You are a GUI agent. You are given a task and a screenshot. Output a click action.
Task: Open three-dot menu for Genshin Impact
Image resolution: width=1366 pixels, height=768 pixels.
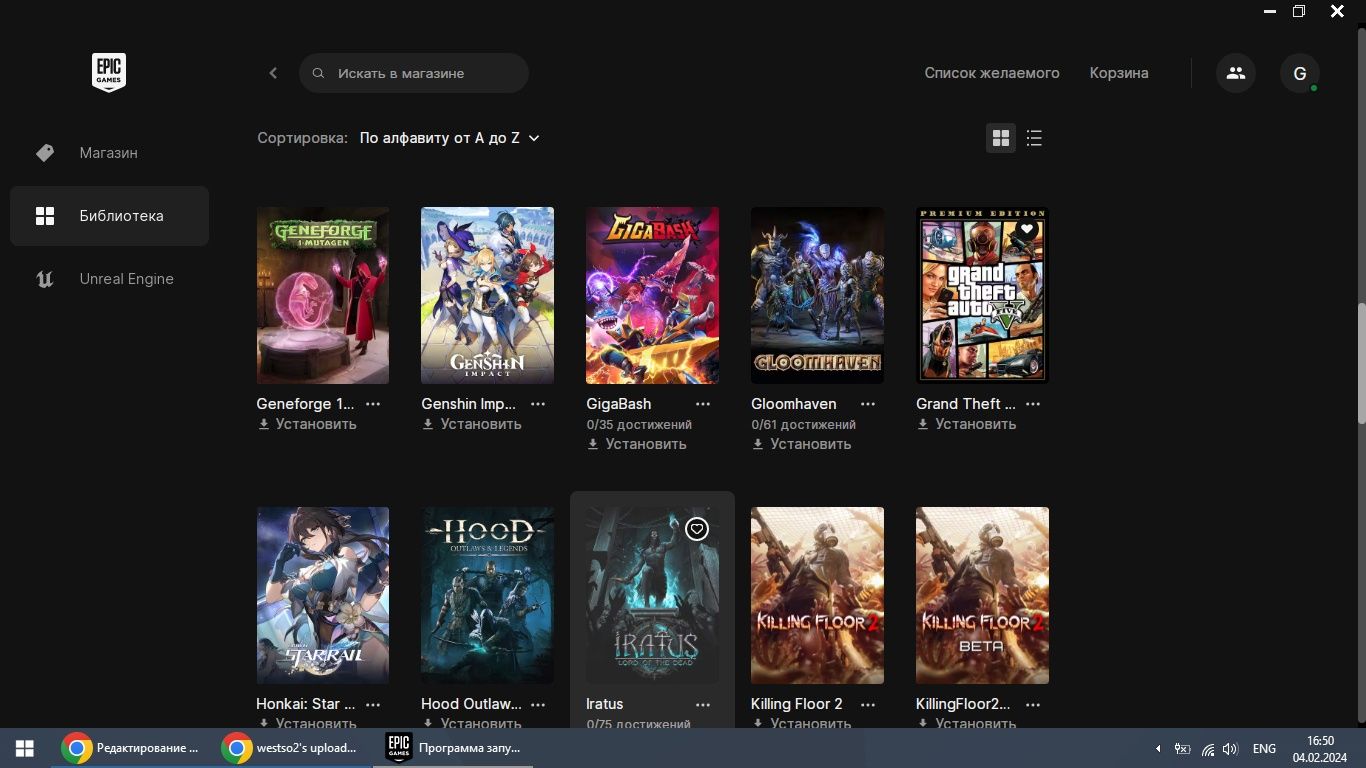pyautogui.click(x=538, y=404)
